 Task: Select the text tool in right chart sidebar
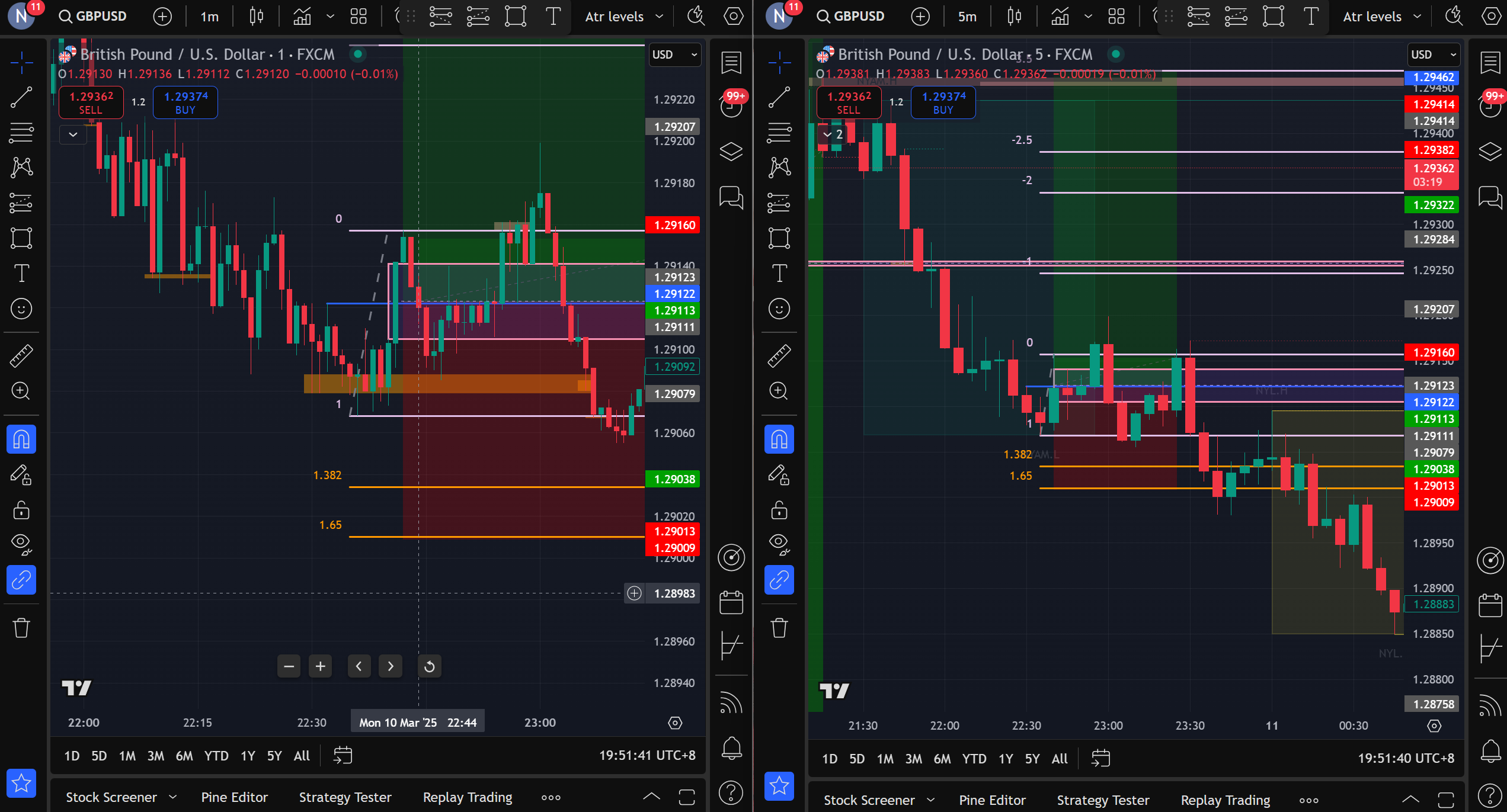pyautogui.click(x=779, y=273)
